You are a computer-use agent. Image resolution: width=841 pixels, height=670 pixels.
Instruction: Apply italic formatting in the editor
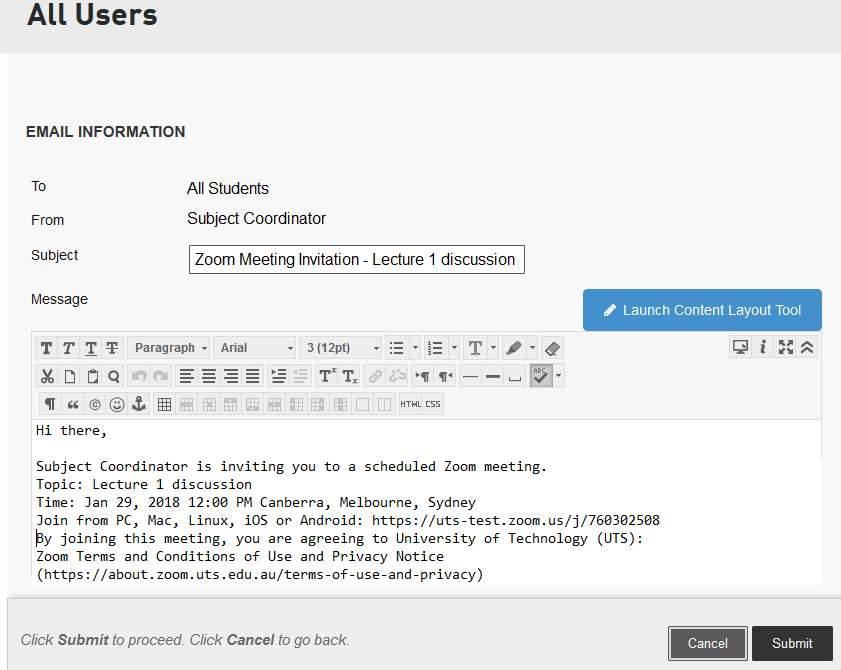(69, 348)
